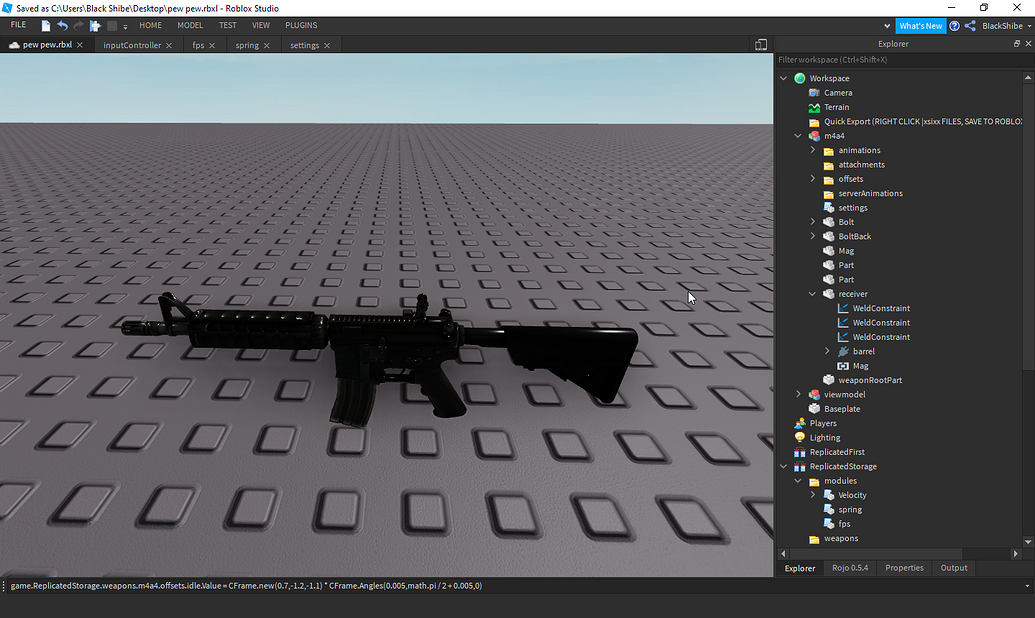Screen dimensions: 1035x618
Task: Click the Explorer filter search field
Action: point(890,59)
